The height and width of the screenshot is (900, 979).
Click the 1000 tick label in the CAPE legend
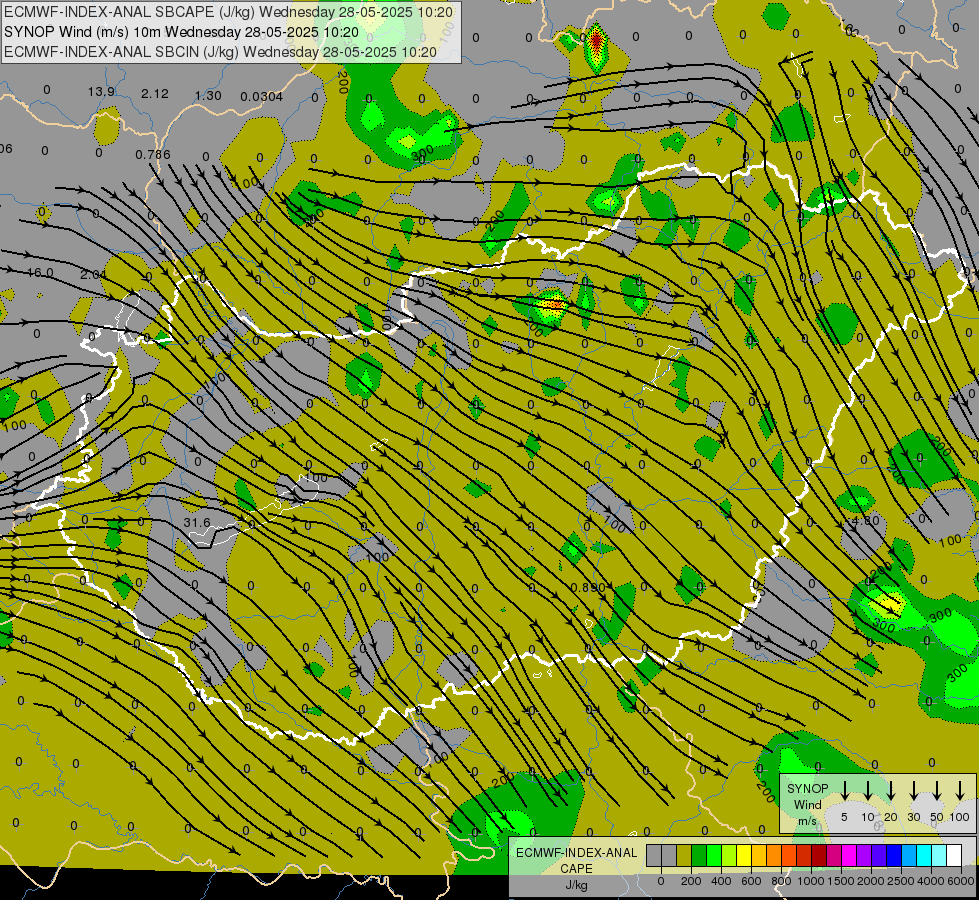(811, 881)
